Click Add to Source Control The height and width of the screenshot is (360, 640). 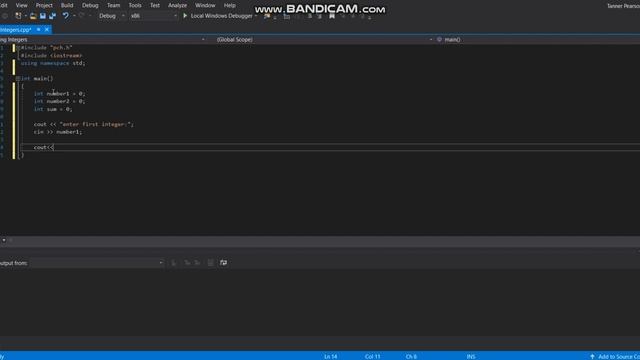click(x=615, y=356)
